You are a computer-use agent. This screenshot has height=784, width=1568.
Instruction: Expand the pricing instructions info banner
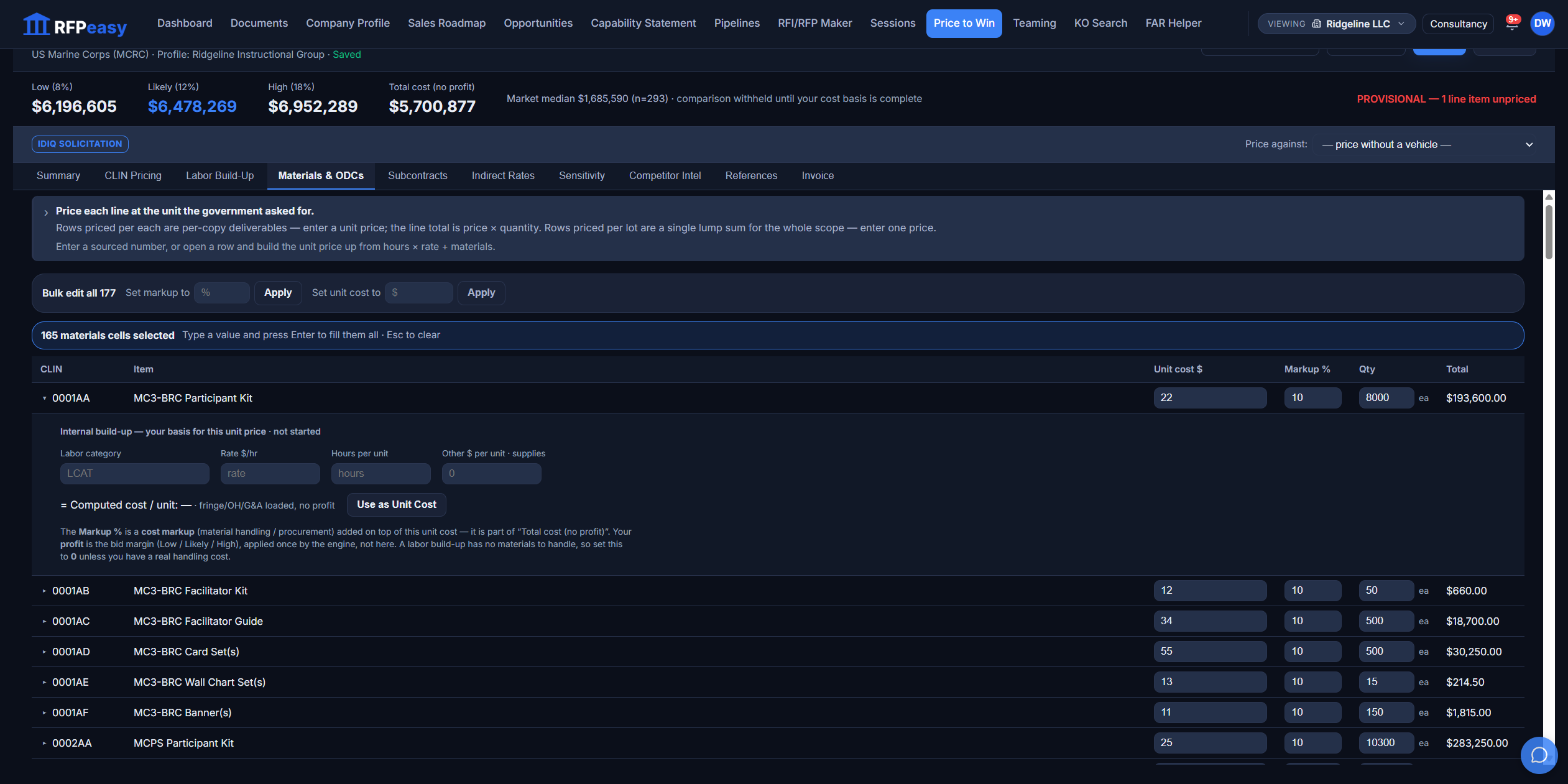[x=46, y=213]
